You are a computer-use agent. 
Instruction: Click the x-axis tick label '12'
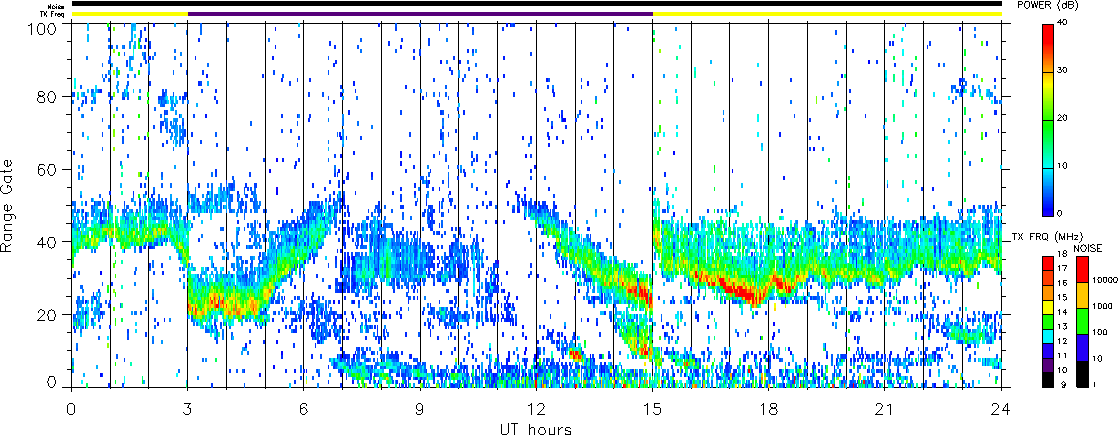(x=536, y=409)
